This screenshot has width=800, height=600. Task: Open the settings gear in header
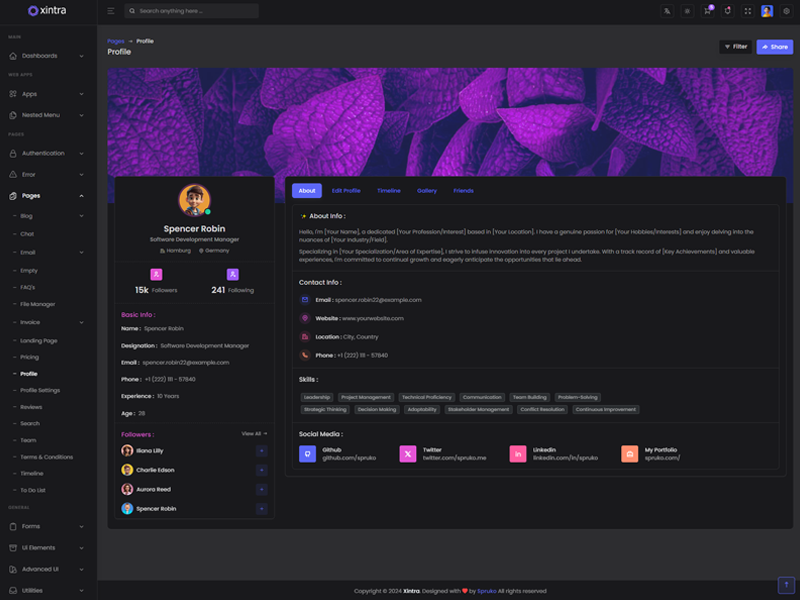coord(786,11)
